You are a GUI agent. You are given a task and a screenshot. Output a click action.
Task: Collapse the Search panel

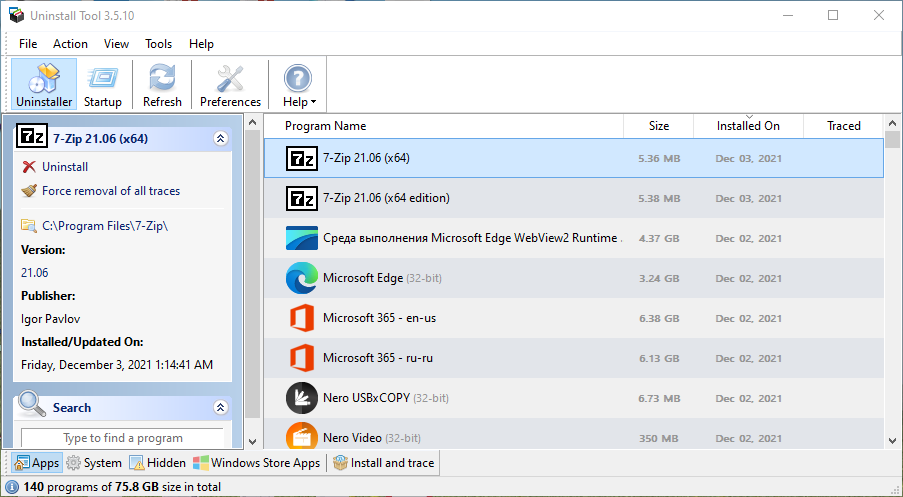tap(221, 408)
